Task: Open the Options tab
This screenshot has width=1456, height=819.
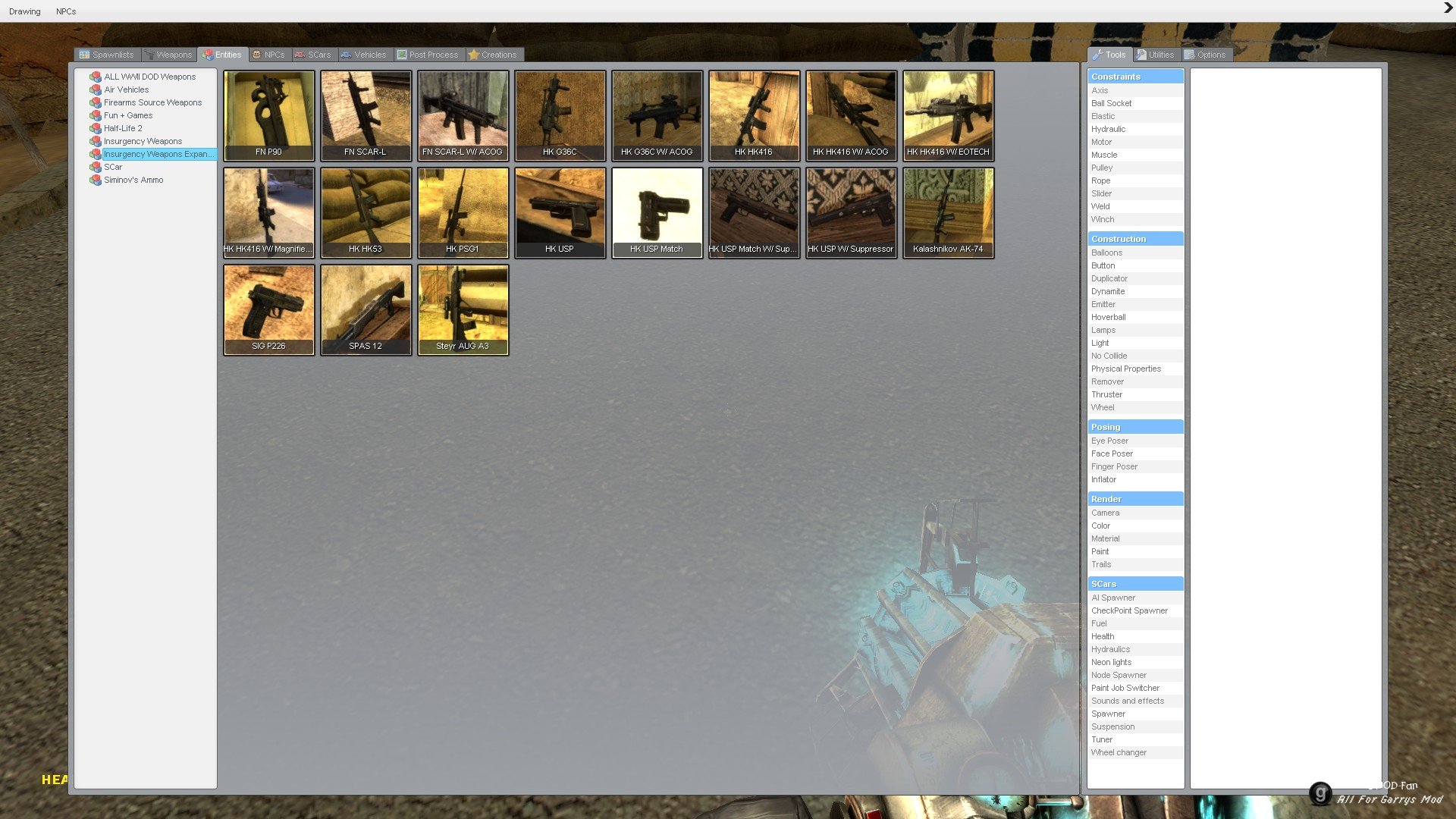Action: (x=1205, y=55)
